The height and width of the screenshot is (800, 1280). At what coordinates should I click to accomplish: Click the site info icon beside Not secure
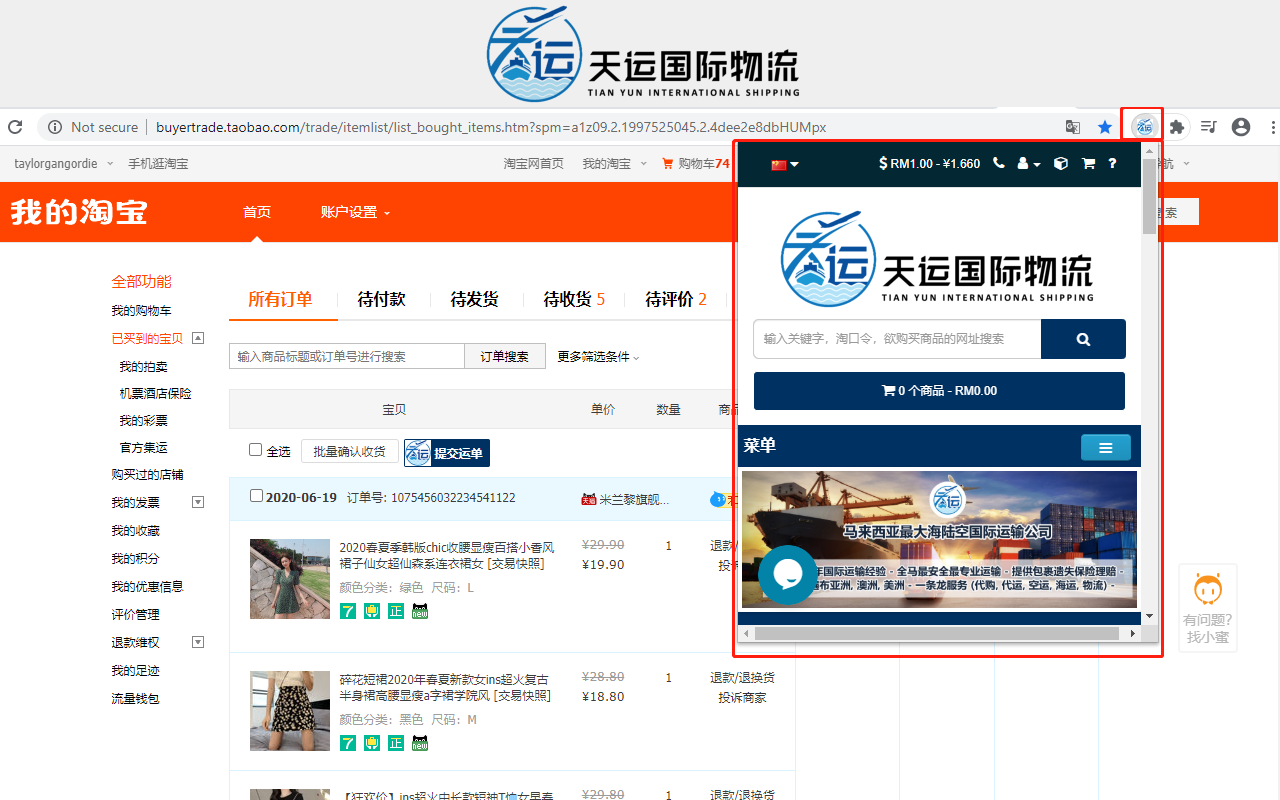point(53,127)
